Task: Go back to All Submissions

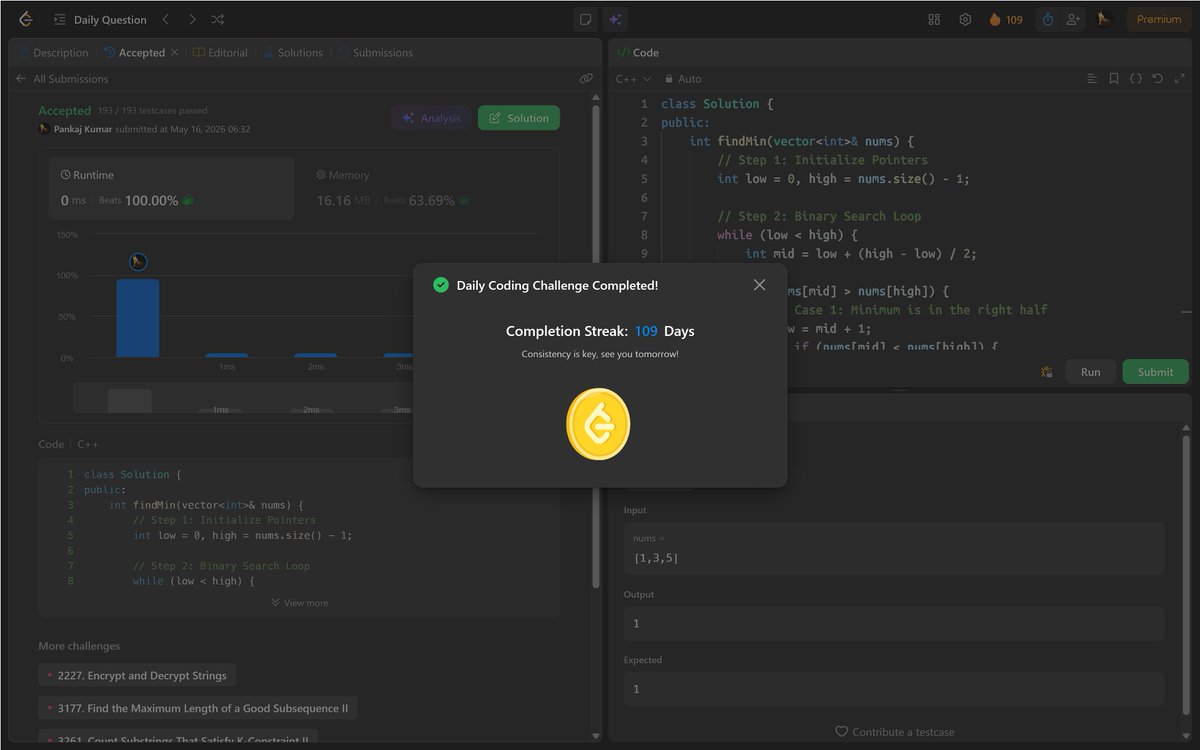Action: tap(62, 79)
